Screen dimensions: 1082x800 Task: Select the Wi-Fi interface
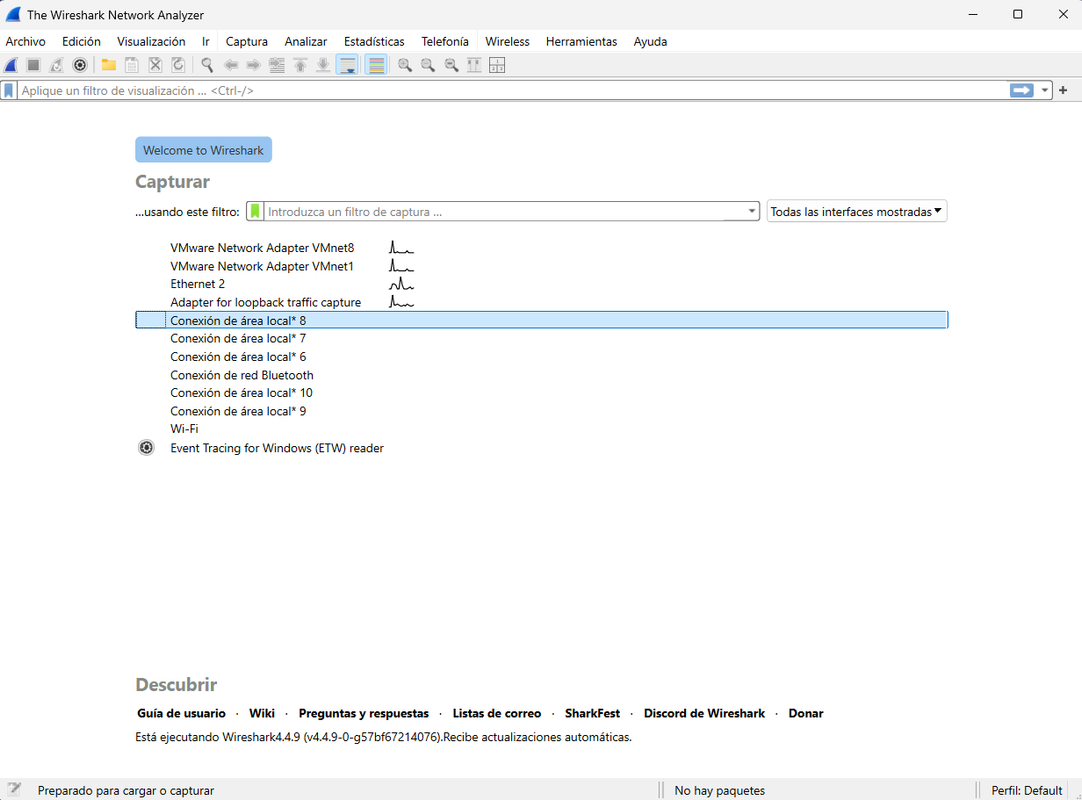pos(541,429)
